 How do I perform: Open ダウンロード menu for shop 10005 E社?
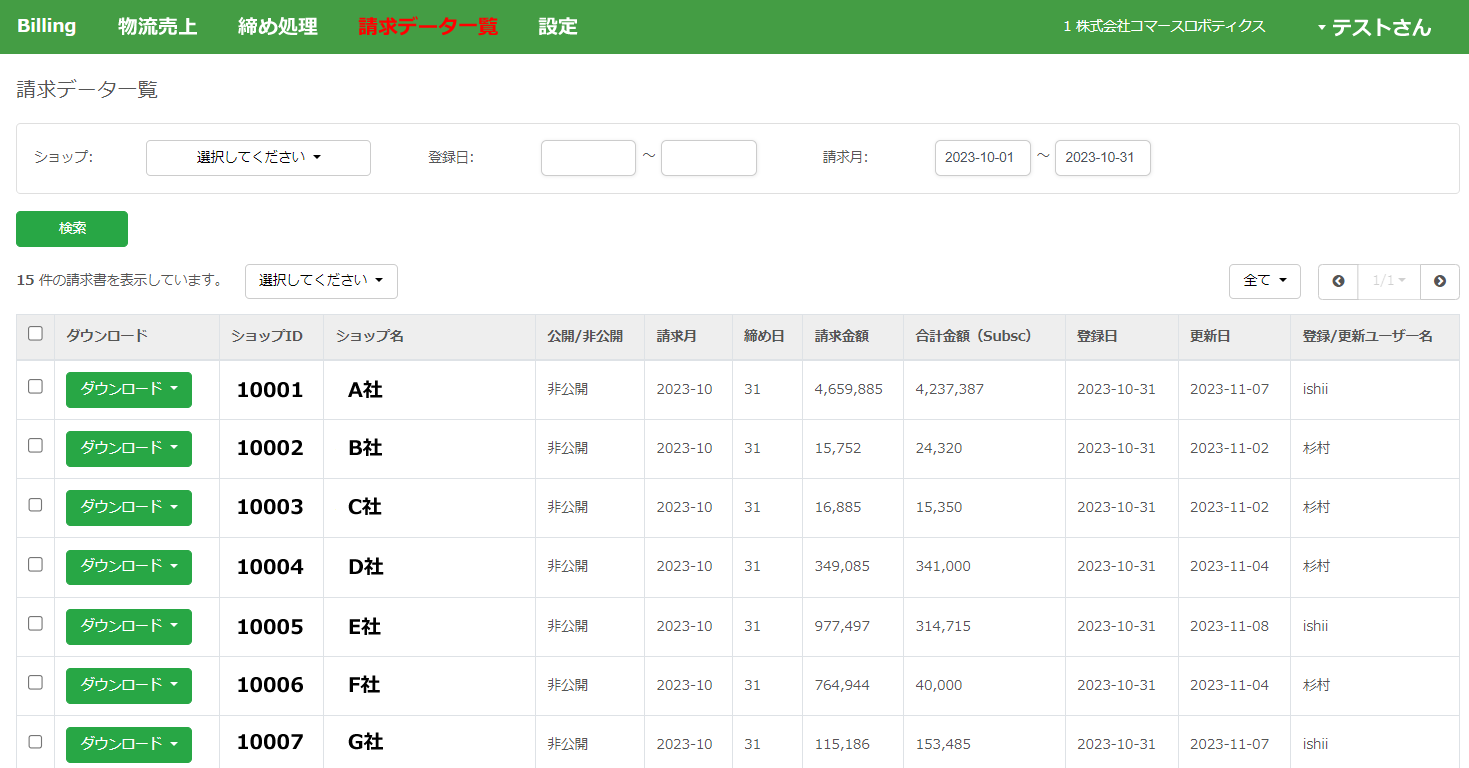pyautogui.click(x=128, y=626)
